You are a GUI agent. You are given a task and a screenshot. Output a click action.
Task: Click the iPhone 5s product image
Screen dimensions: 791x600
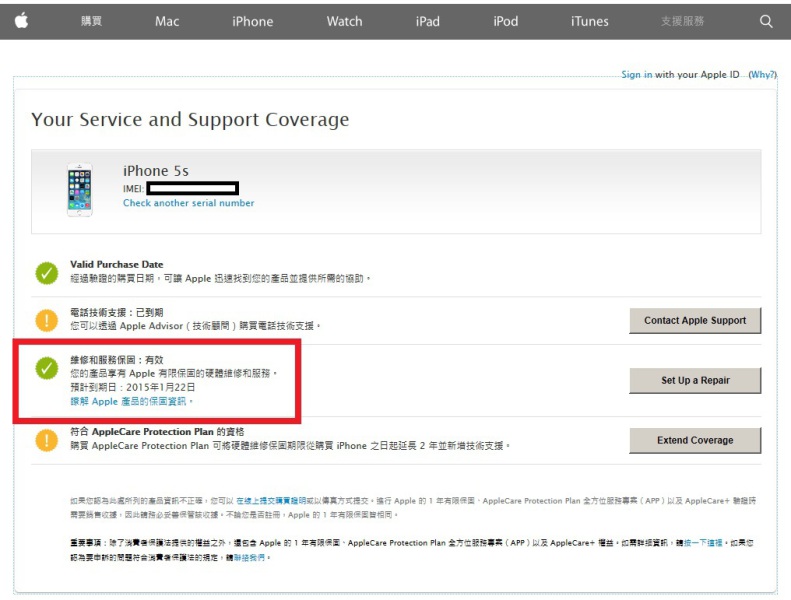pos(80,190)
